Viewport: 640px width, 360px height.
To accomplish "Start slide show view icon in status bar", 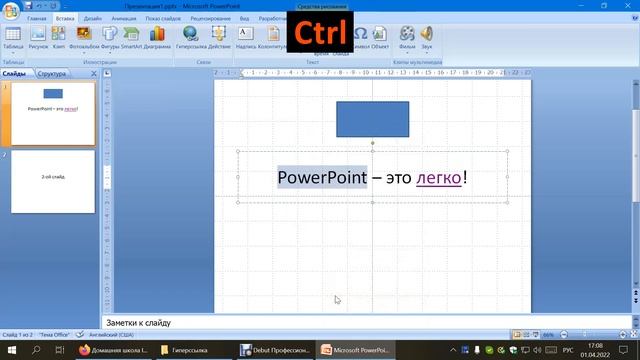I will point(535,334).
